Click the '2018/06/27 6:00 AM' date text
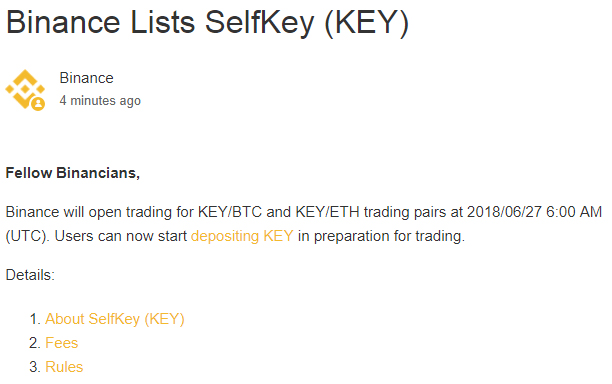Screen dimensions: 612x384 [x=534, y=212]
